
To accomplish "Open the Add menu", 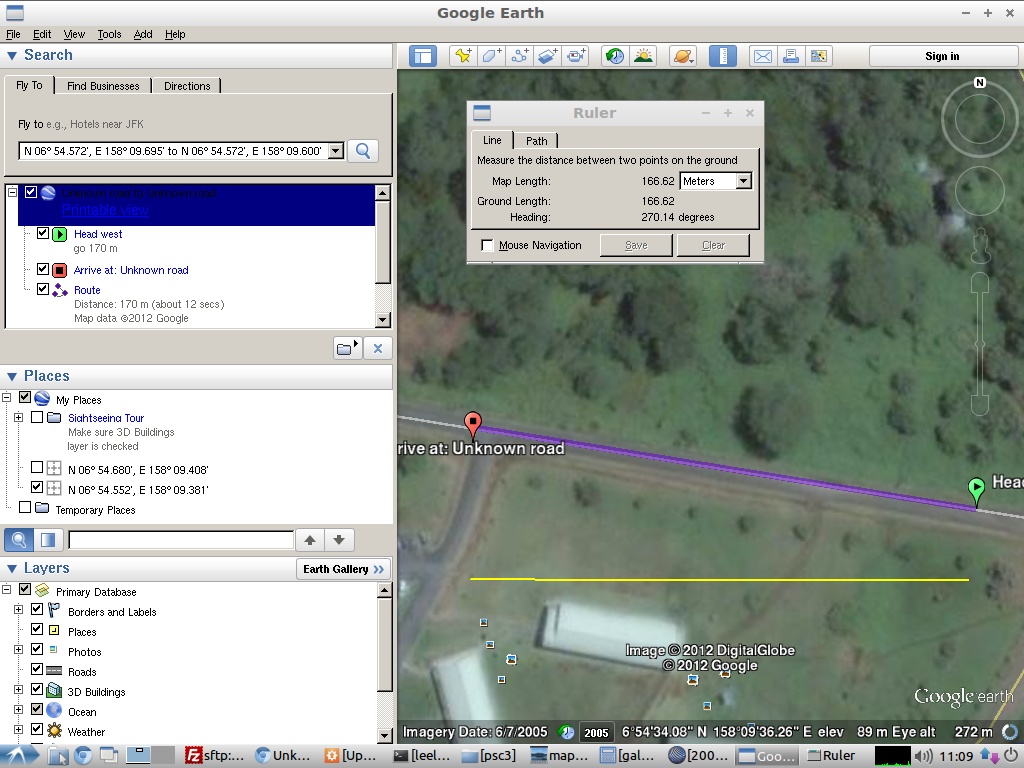I will [143, 34].
